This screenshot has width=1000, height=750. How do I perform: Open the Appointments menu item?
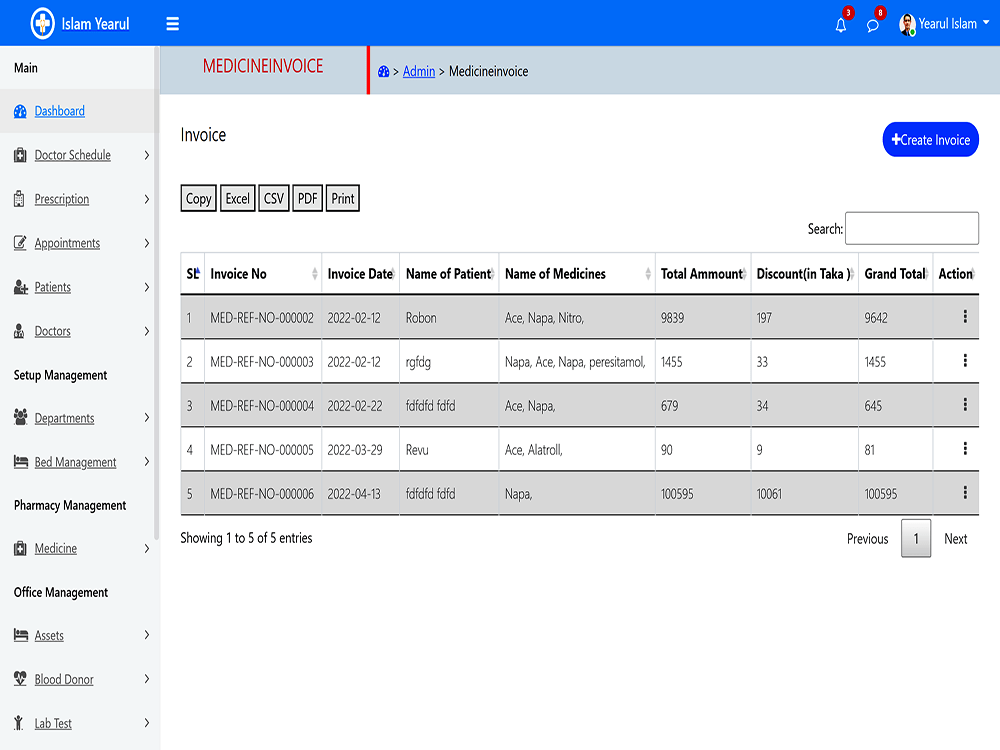(67, 243)
